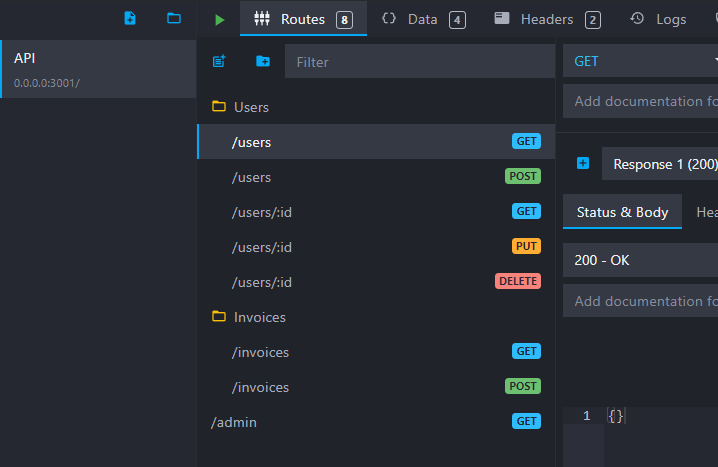This screenshot has width=718, height=467.
Task: Click the routes Filter input field
Action: (x=420, y=62)
